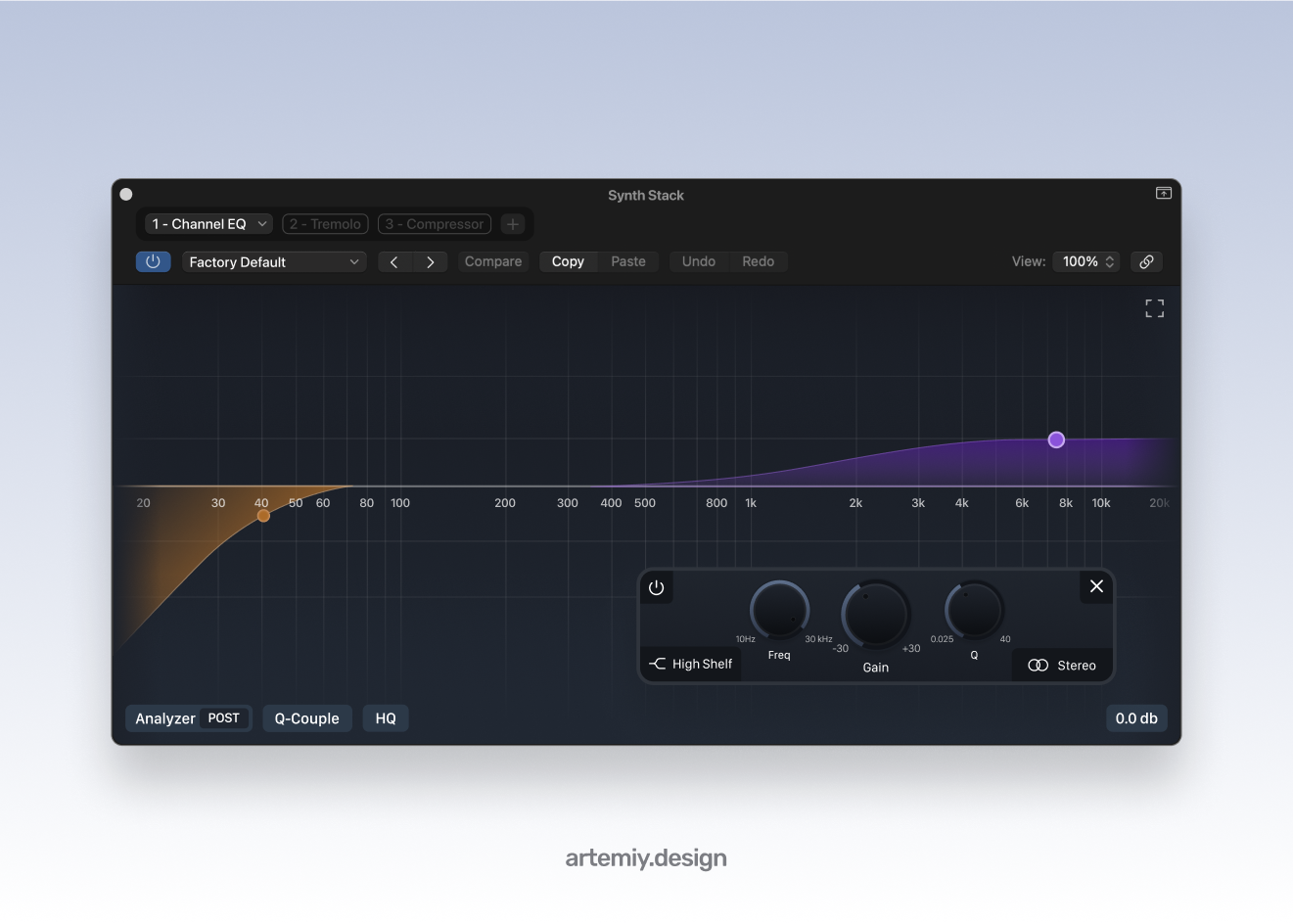Open the 1 - Channel EQ dropdown
1293x924 pixels.
209,224
